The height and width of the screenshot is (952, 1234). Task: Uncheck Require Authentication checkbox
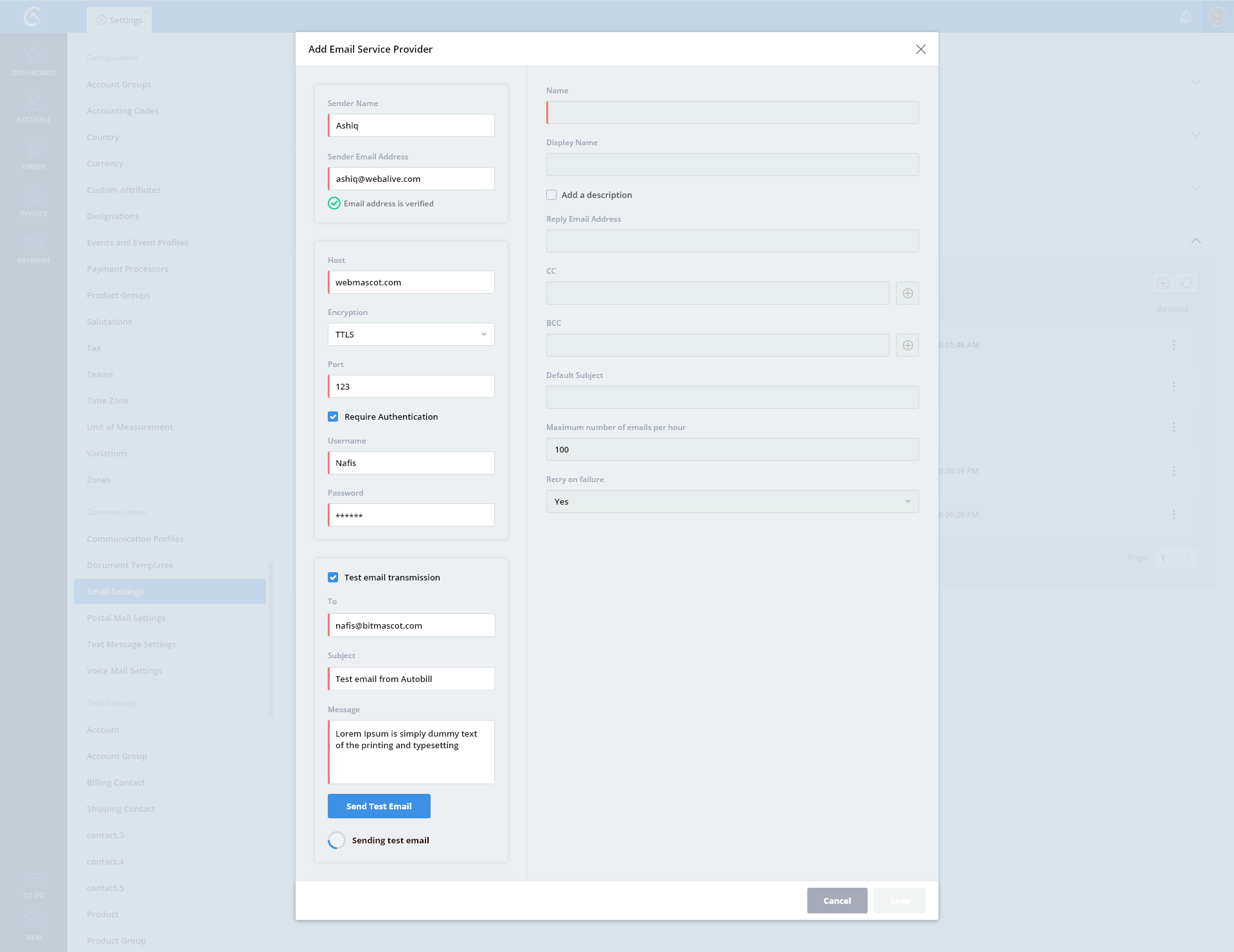tap(333, 417)
